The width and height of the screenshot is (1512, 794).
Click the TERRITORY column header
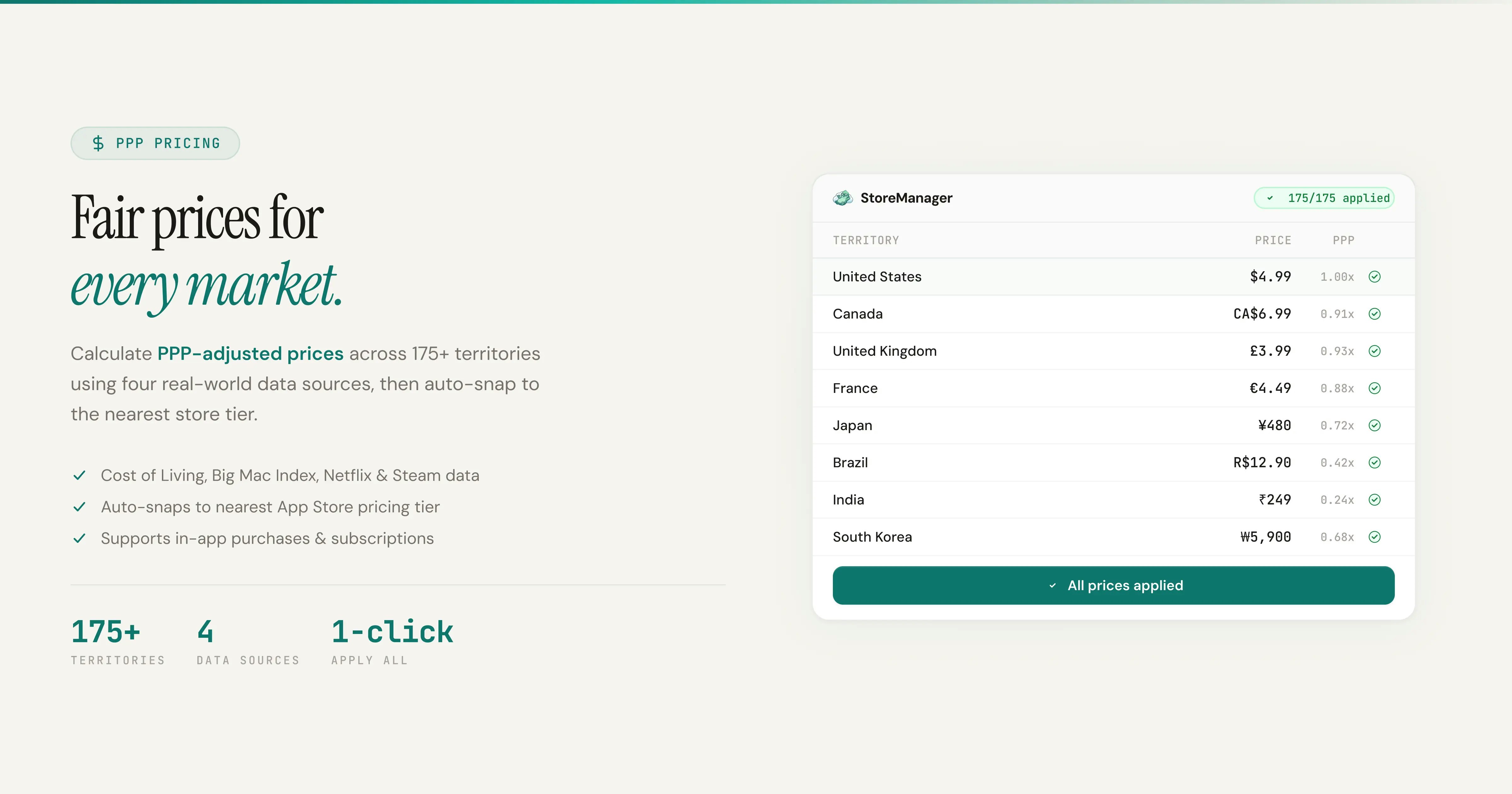point(866,239)
